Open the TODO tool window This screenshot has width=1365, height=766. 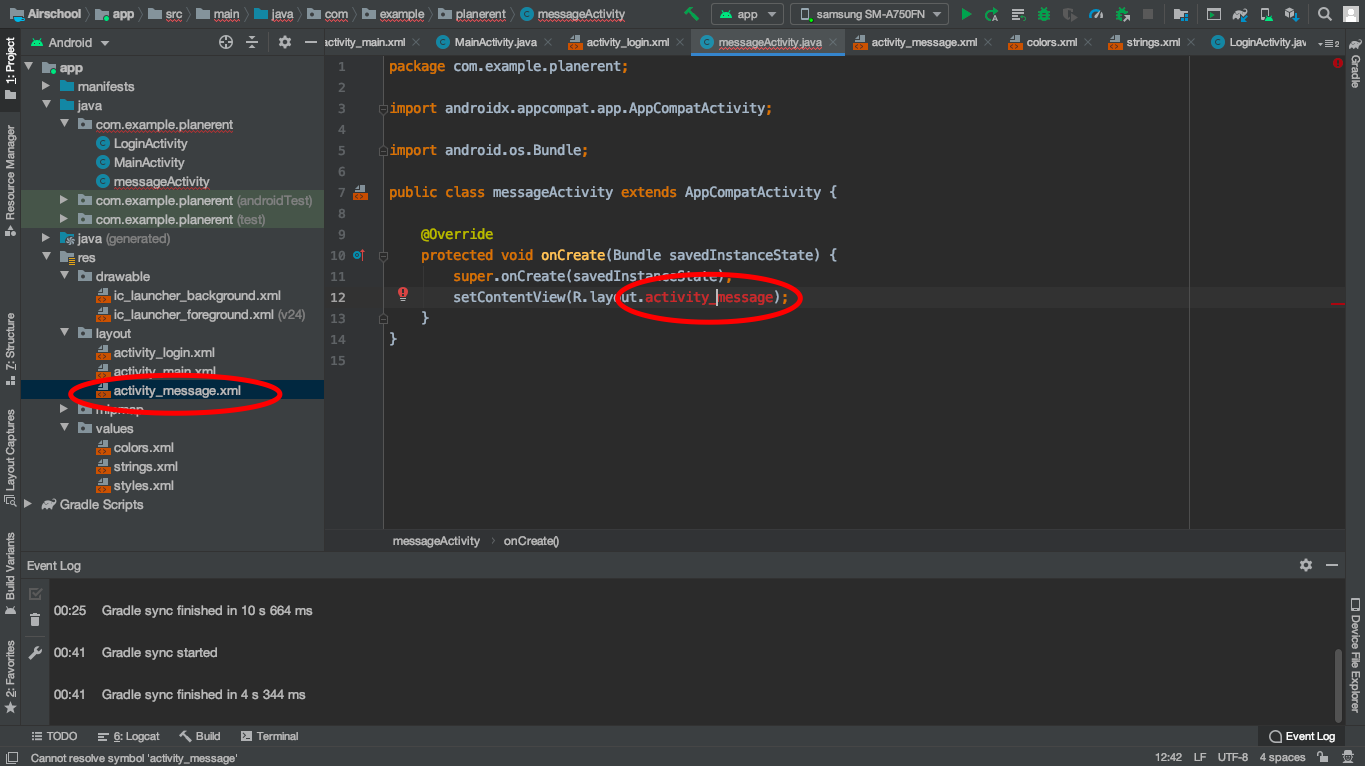click(53, 736)
